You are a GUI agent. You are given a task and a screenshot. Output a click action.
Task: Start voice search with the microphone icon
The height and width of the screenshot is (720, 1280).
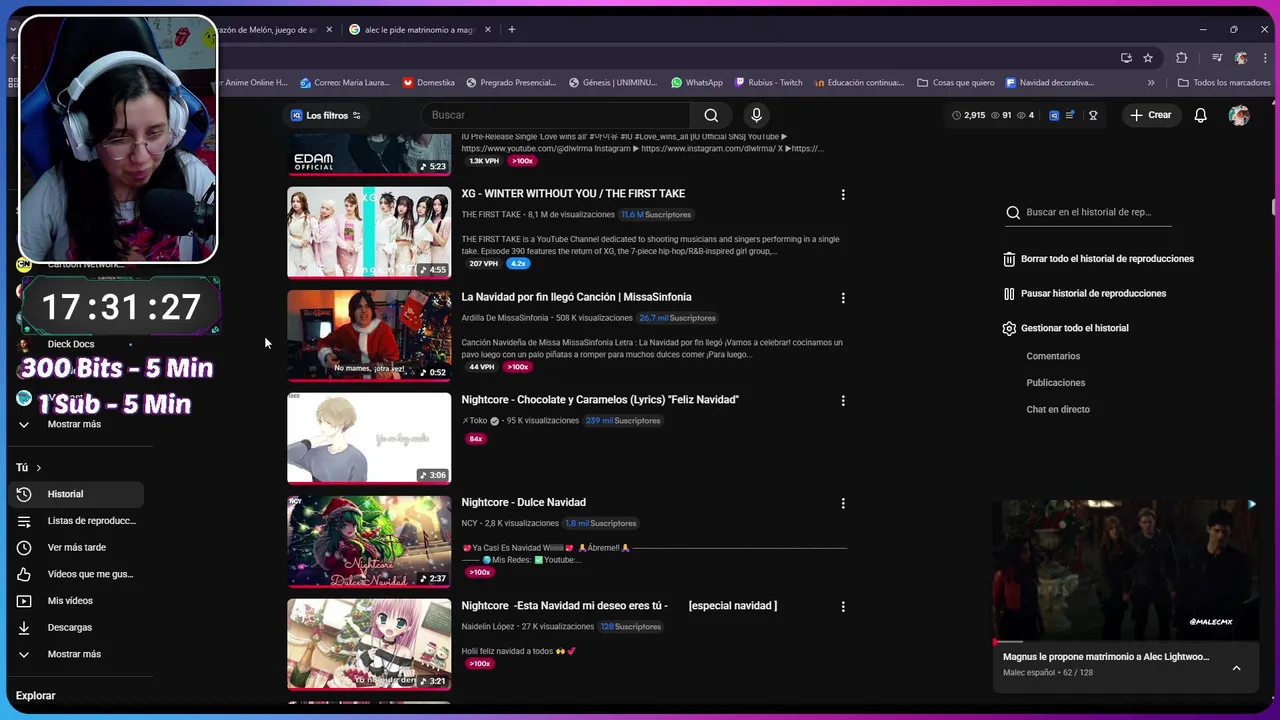coord(756,115)
